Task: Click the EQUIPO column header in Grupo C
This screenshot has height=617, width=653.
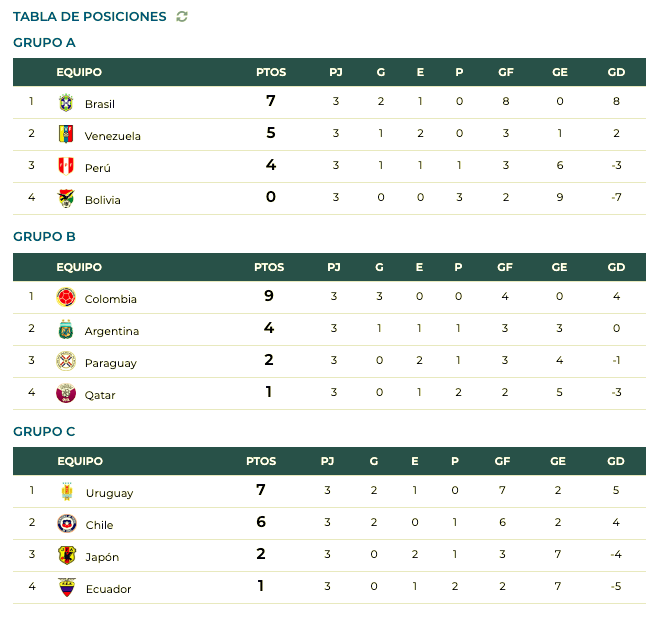Action: 80,461
